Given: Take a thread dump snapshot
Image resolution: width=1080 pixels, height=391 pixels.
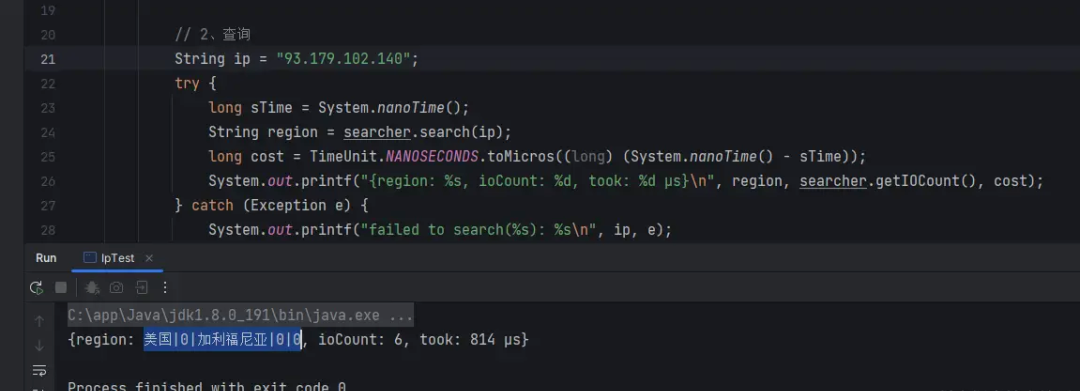Looking at the screenshot, I should 116,288.
